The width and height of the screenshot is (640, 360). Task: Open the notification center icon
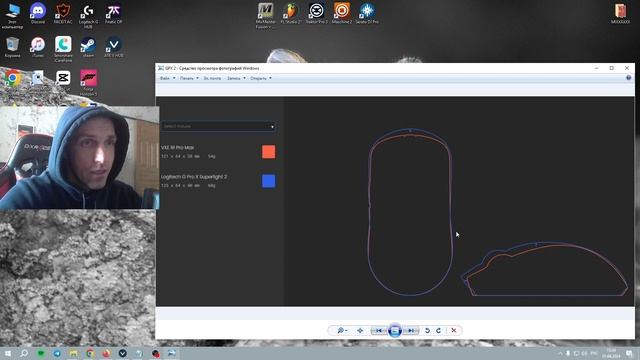pyautogui.click(x=629, y=353)
